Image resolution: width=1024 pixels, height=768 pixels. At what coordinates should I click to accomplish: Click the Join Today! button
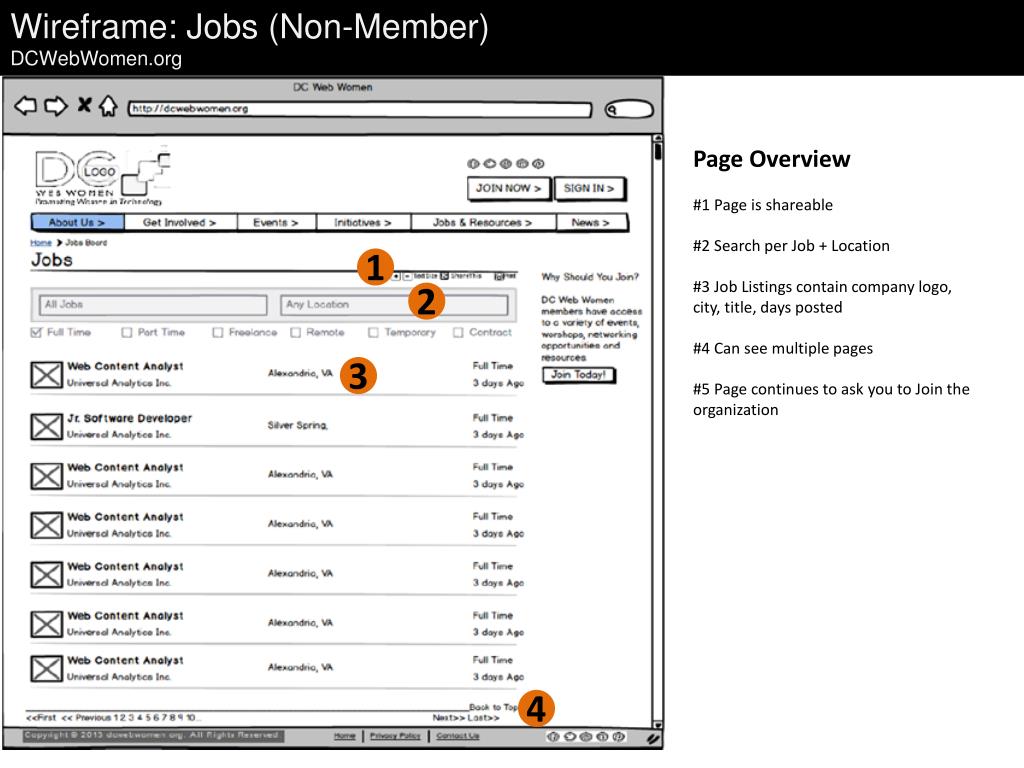579,375
